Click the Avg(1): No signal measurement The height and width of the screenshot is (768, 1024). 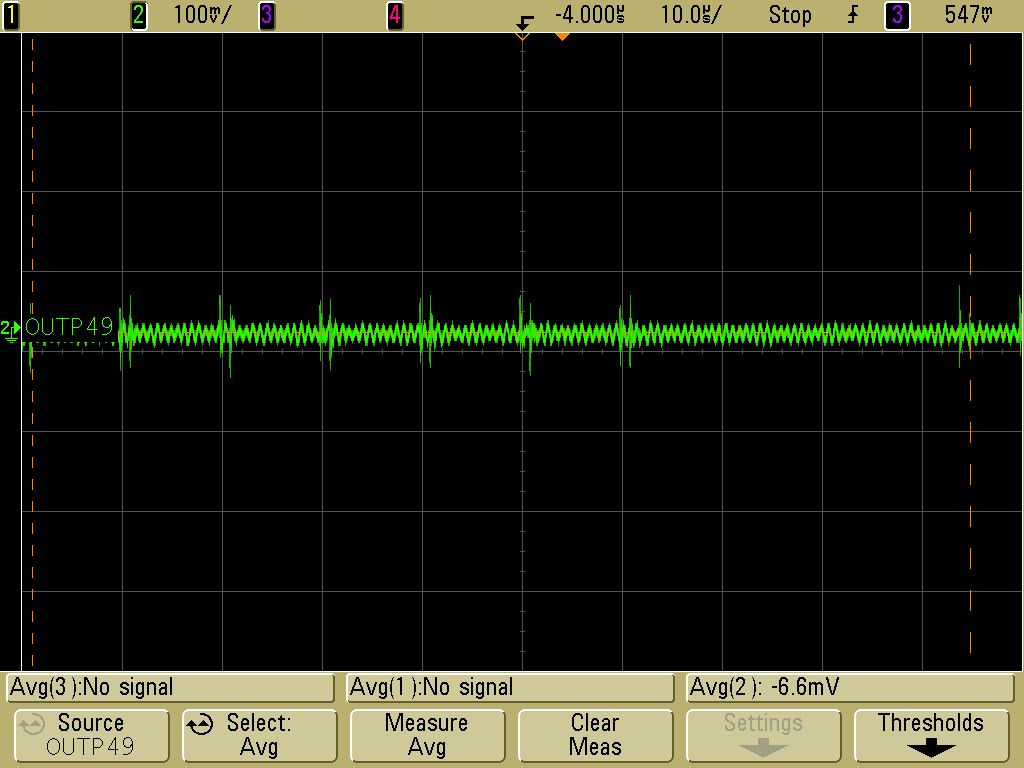[510, 688]
